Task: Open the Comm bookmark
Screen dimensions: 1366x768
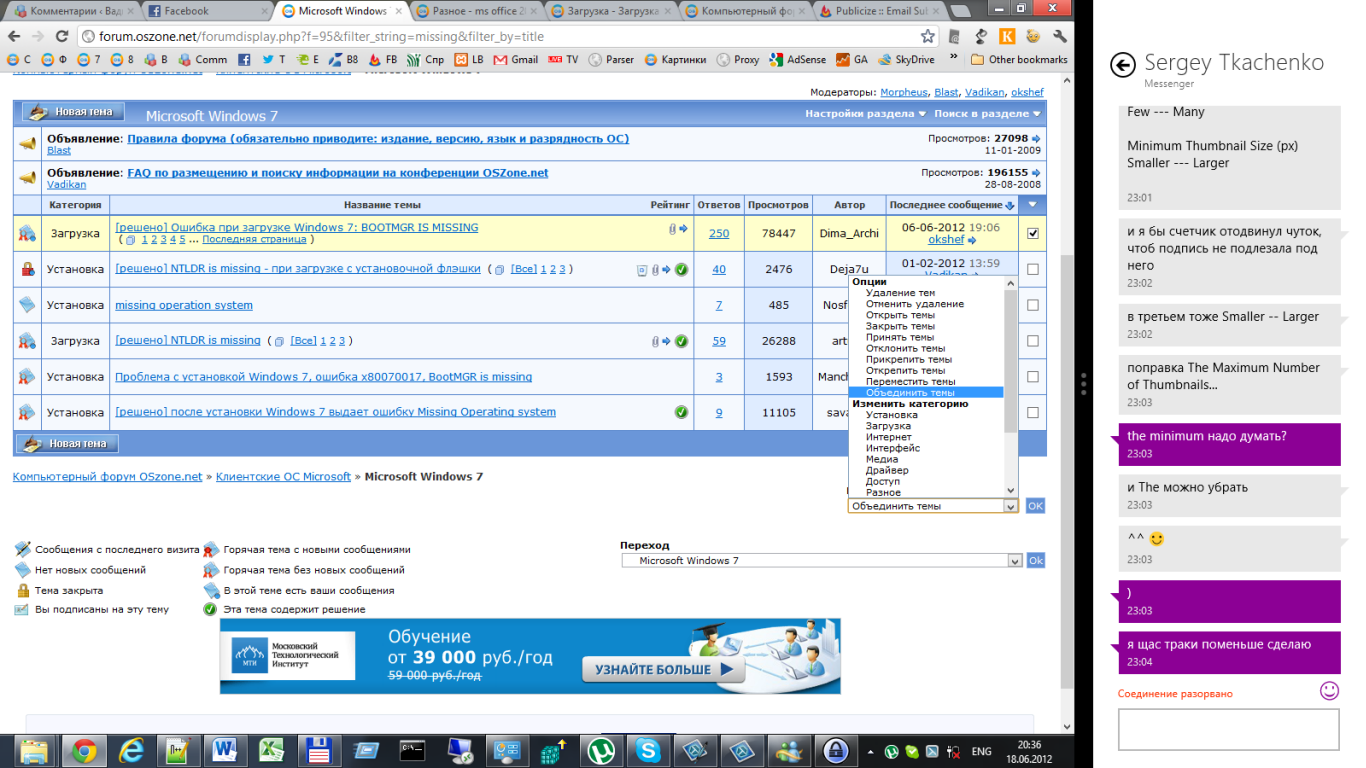Action: pos(203,60)
